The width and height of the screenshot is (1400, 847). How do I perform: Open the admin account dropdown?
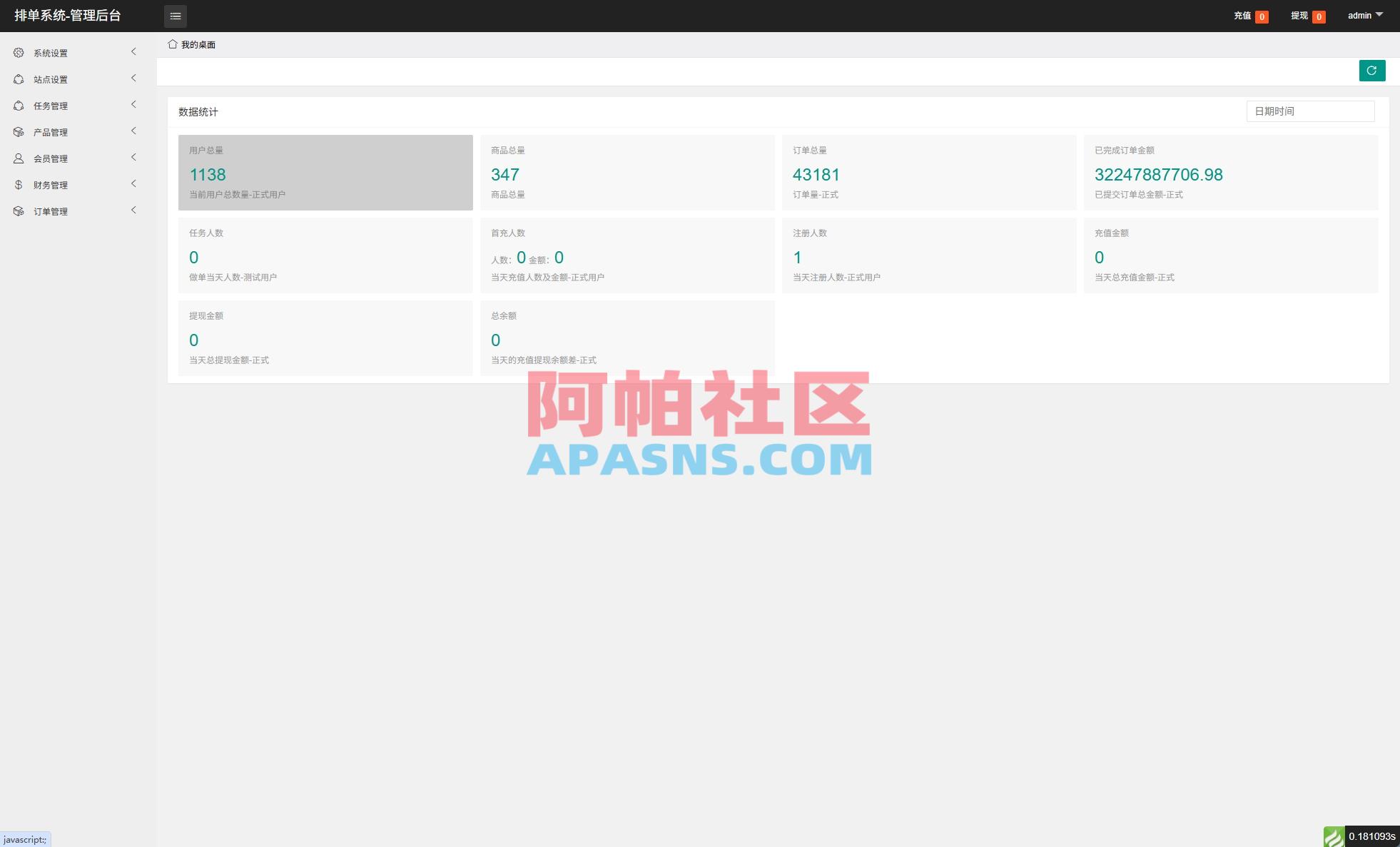click(x=1364, y=15)
